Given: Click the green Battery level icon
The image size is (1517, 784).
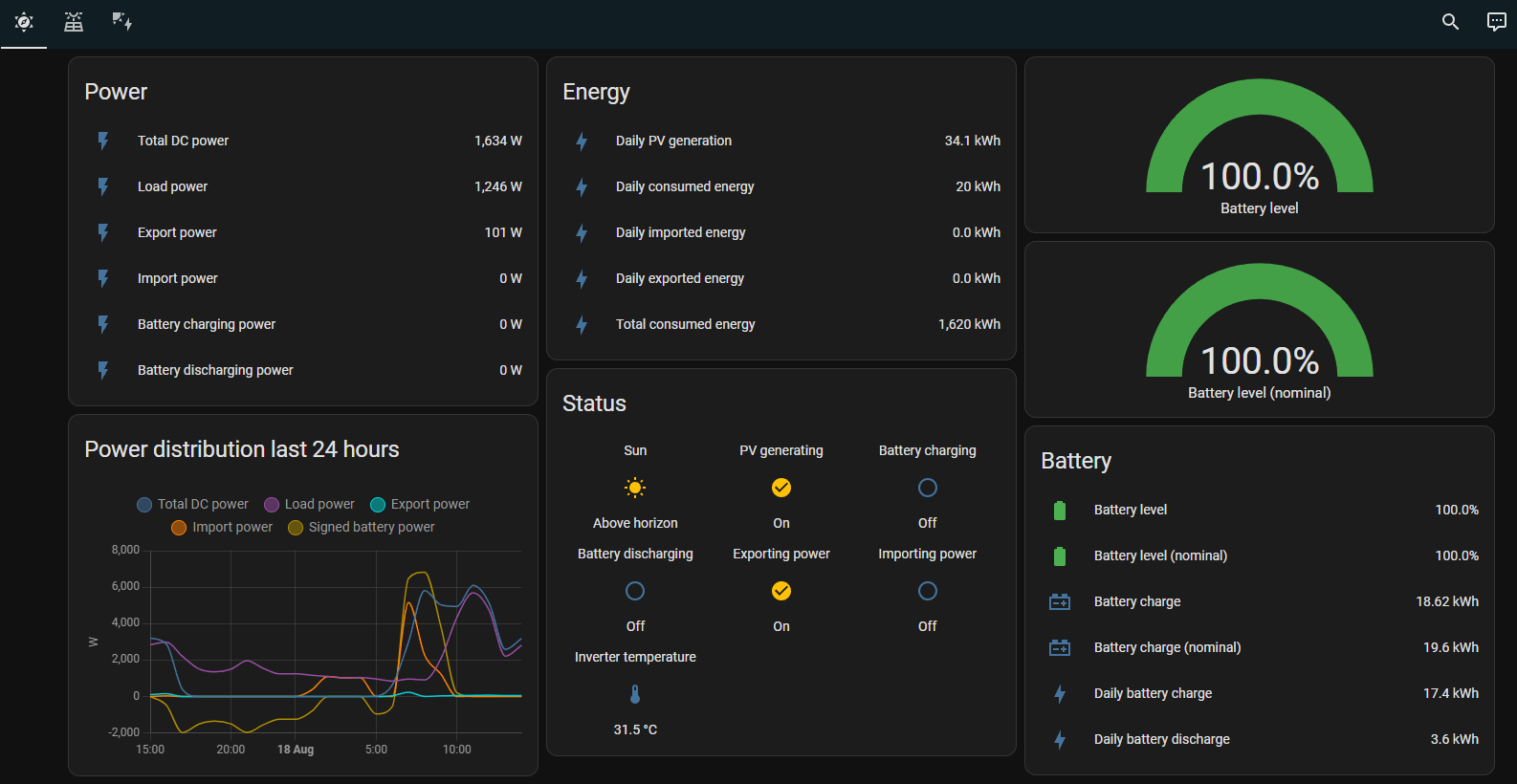Looking at the screenshot, I should click(1060, 511).
